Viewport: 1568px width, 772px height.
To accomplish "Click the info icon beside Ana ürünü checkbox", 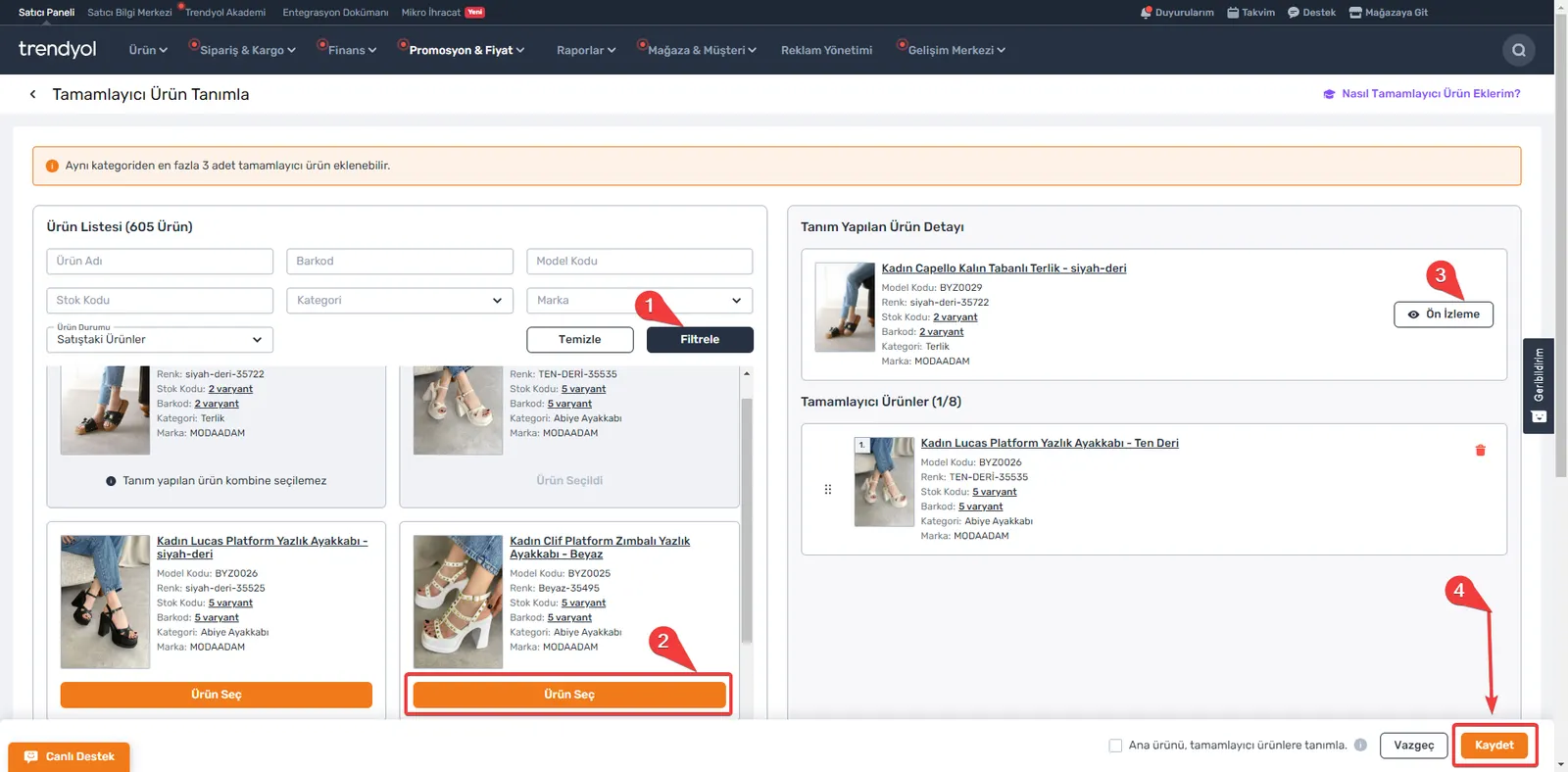I will click(1360, 745).
